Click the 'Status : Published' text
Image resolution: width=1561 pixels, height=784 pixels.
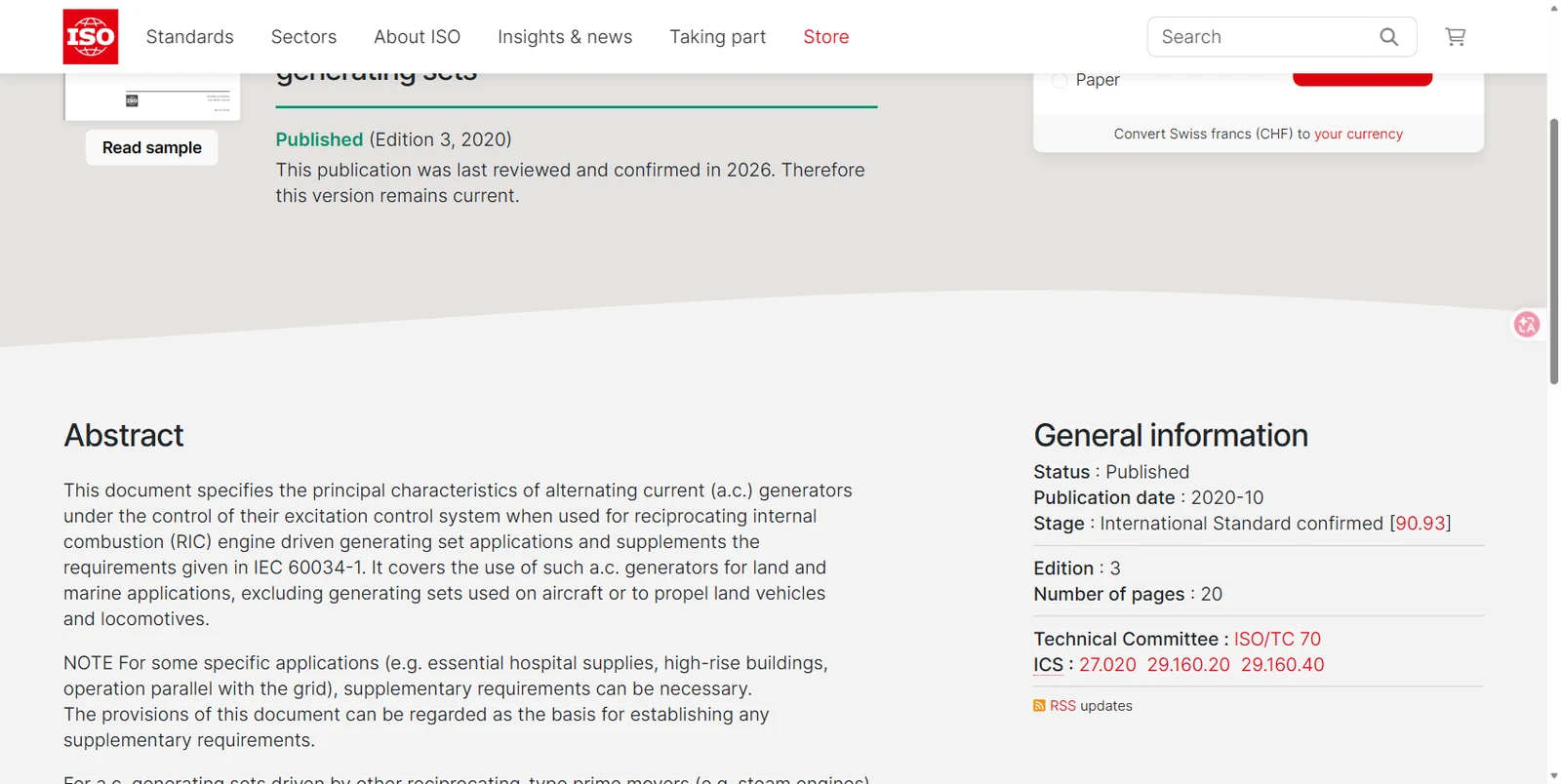coord(1111,472)
